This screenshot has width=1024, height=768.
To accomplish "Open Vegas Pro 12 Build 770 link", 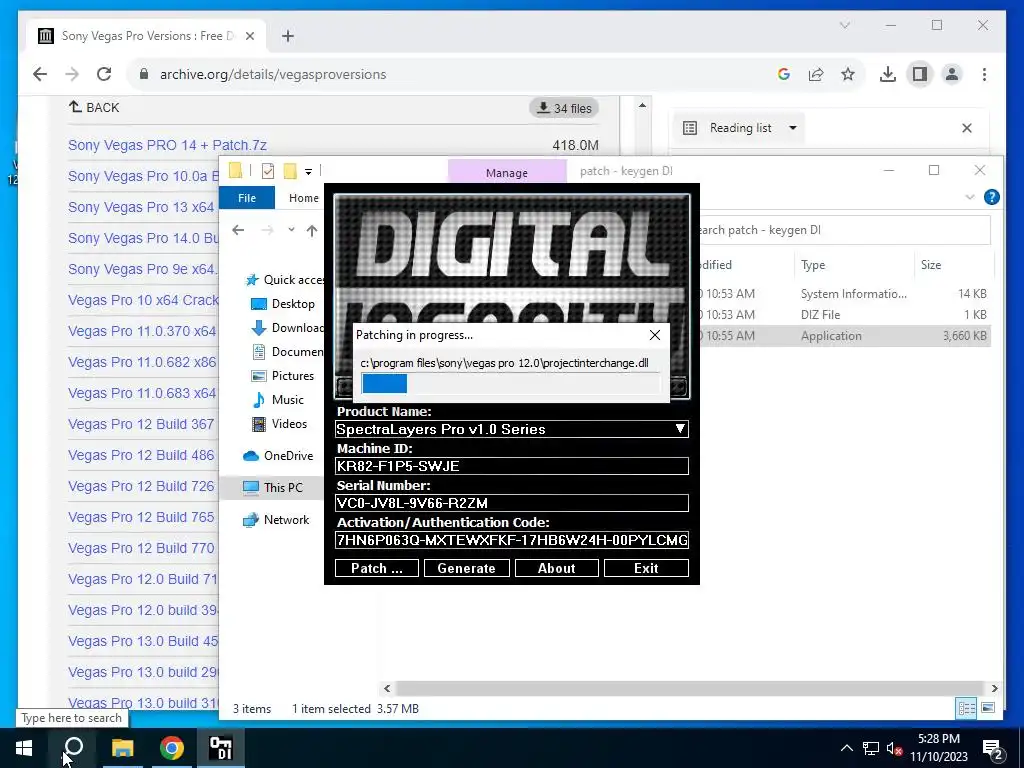I will point(141,549).
